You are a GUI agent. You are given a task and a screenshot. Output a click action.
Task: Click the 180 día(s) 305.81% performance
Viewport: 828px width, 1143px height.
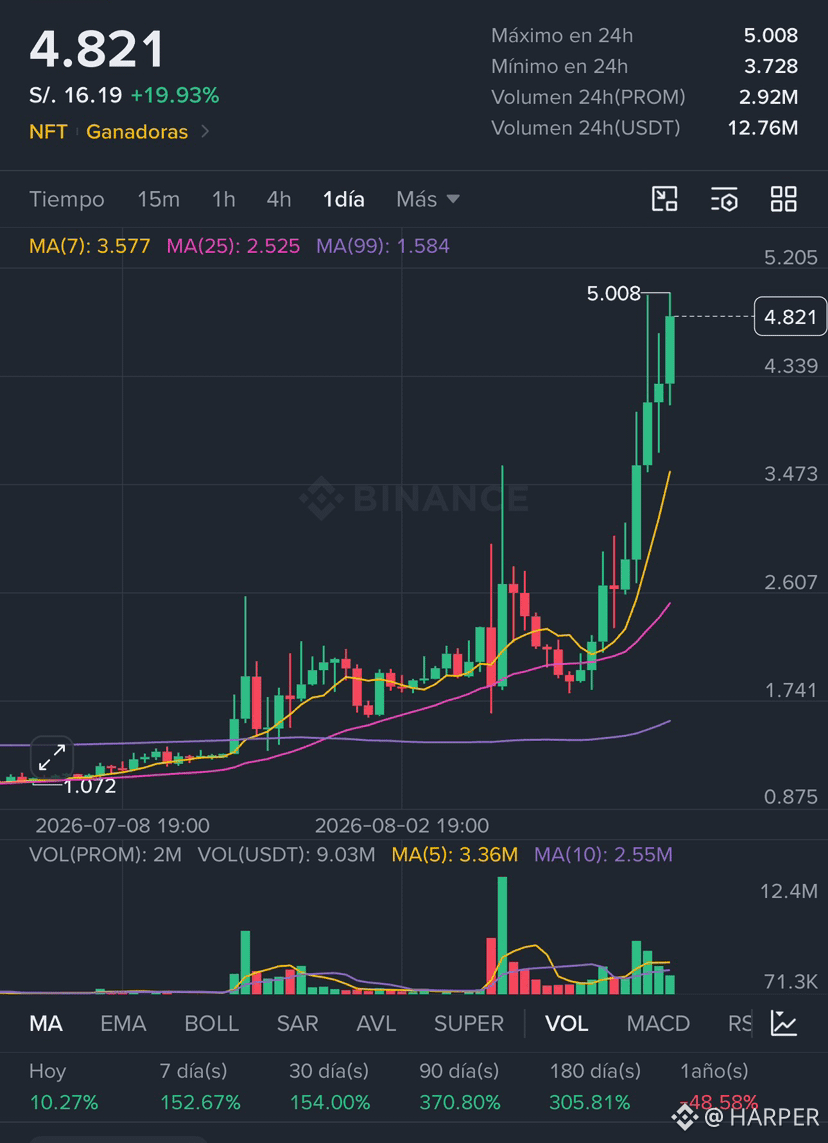coord(595,1087)
